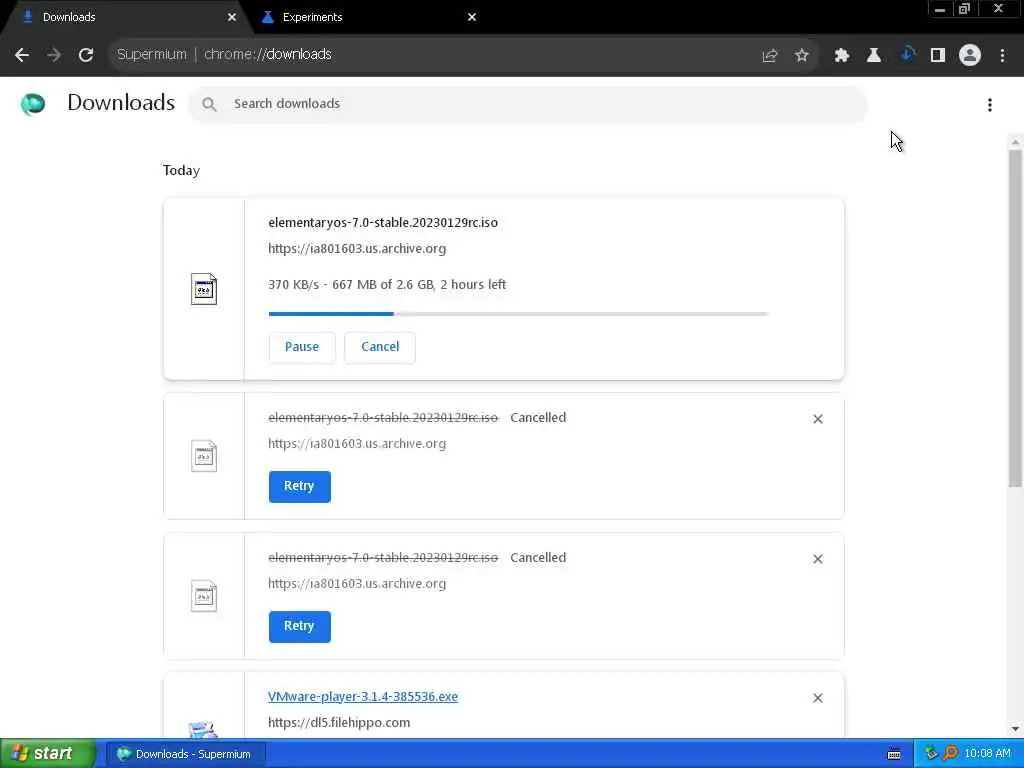The height and width of the screenshot is (768, 1024).
Task: Click the 10:08 AM system clock
Action: click(x=987, y=754)
